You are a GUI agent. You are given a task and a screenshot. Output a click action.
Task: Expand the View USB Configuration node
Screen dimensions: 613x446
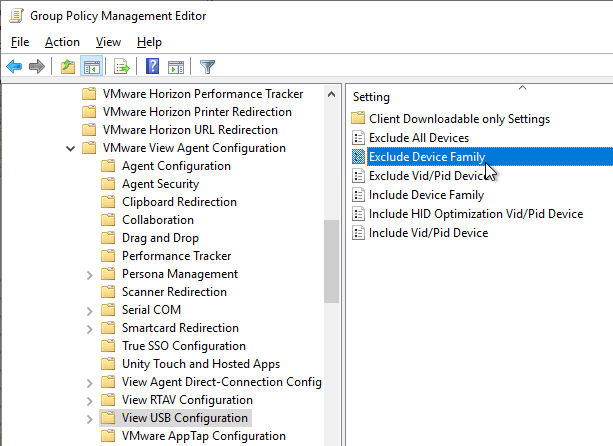coord(90,419)
